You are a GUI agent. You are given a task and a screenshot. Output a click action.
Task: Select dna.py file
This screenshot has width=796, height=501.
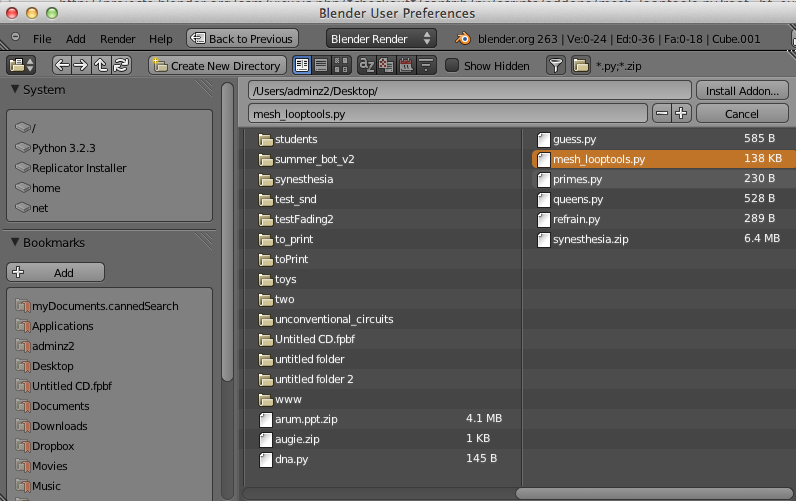[383, 459]
